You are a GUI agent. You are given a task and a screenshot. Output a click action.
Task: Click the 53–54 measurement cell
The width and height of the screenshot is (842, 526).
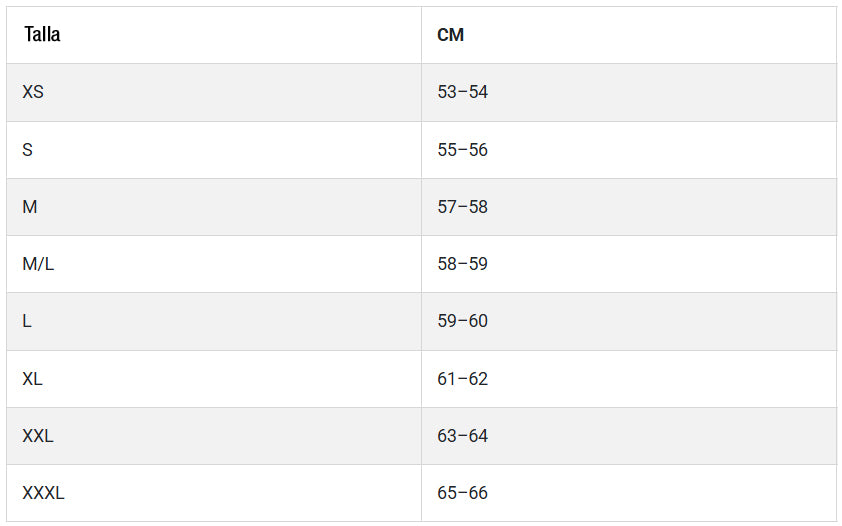[462, 92]
